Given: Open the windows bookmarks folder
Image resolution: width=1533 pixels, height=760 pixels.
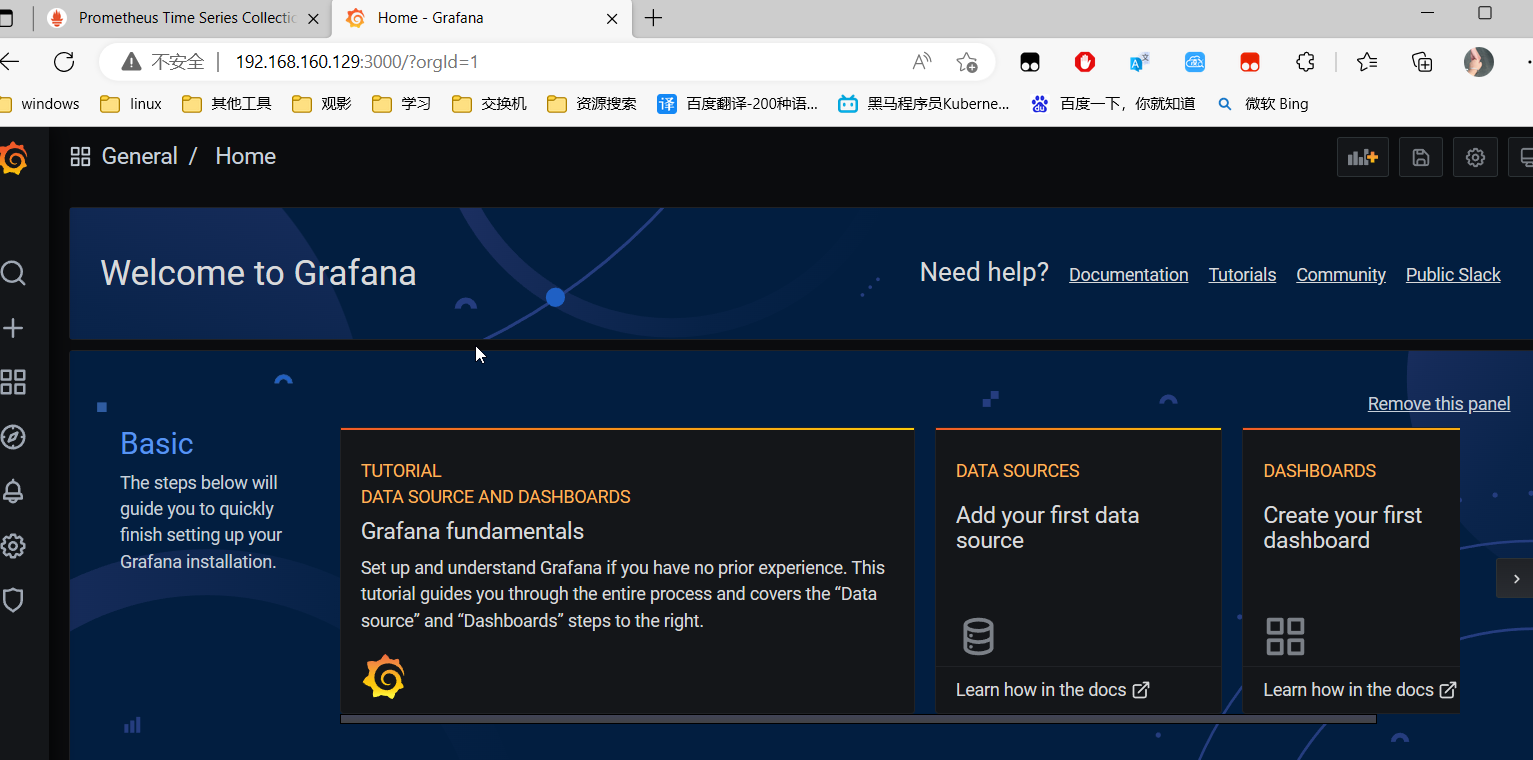Looking at the screenshot, I should [x=40, y=104].
